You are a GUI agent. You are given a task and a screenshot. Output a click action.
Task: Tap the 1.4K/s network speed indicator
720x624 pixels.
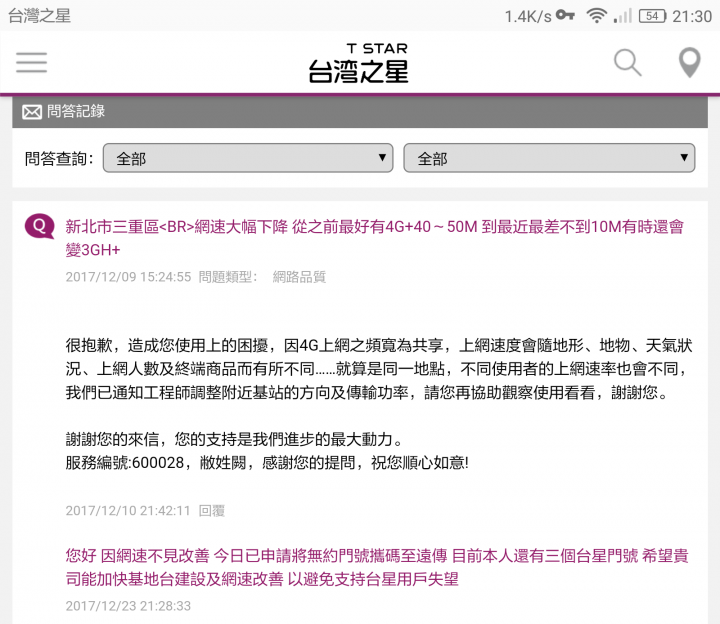[528, 17]
